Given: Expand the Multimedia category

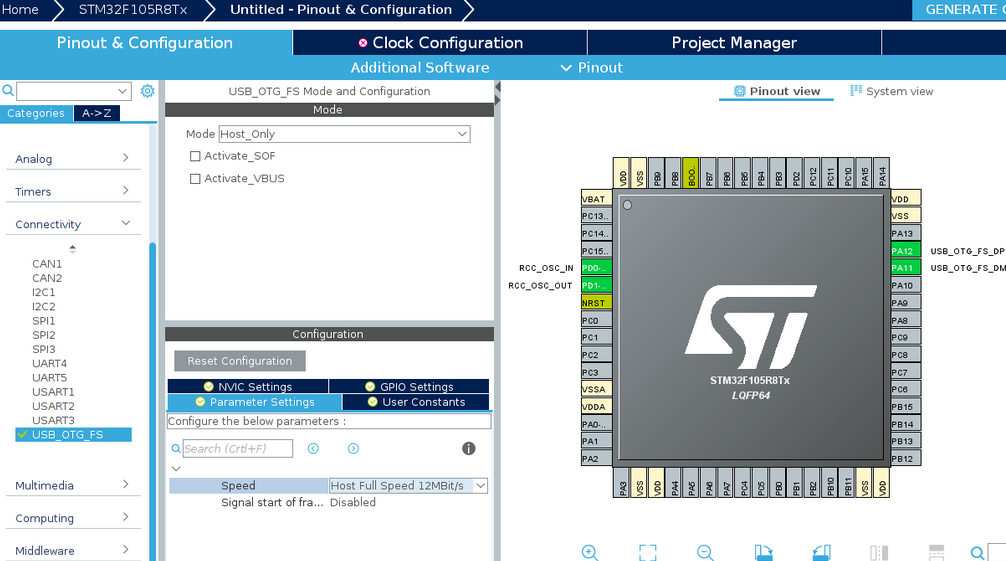Looking at the screenshot, I should [73, 485].
